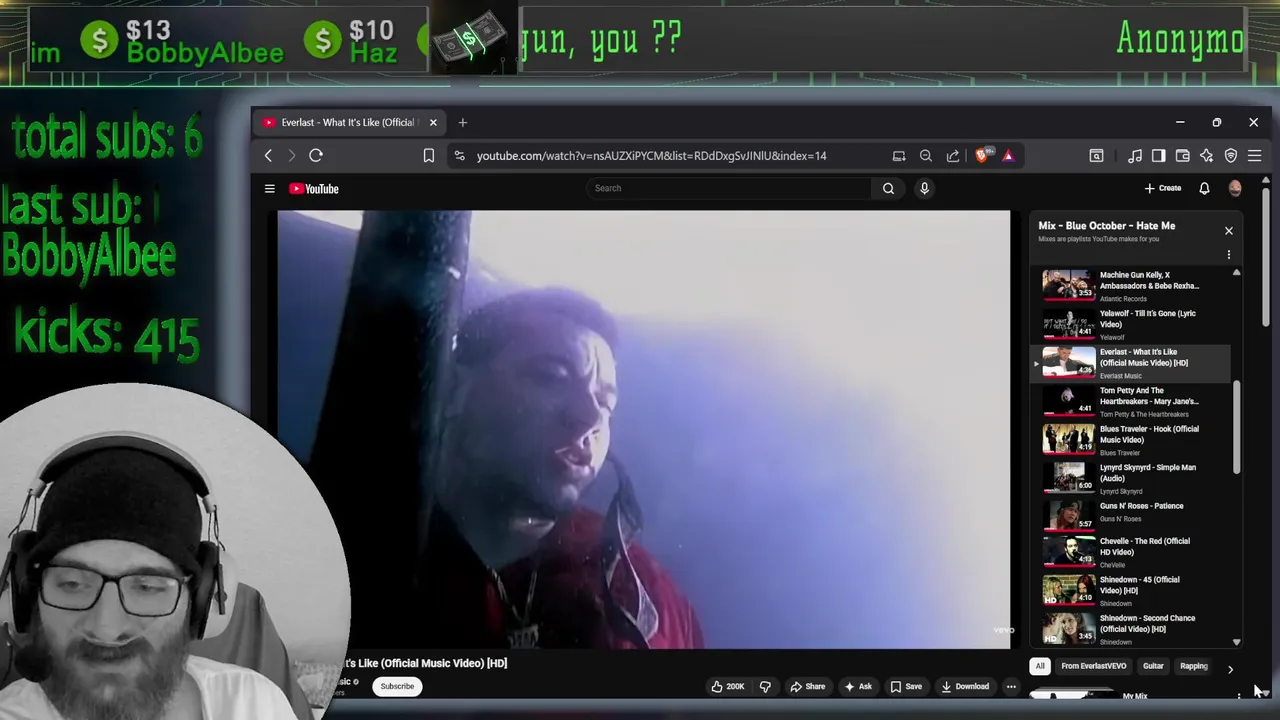Open more actions ellipsis under video

tap(1011, 686)
